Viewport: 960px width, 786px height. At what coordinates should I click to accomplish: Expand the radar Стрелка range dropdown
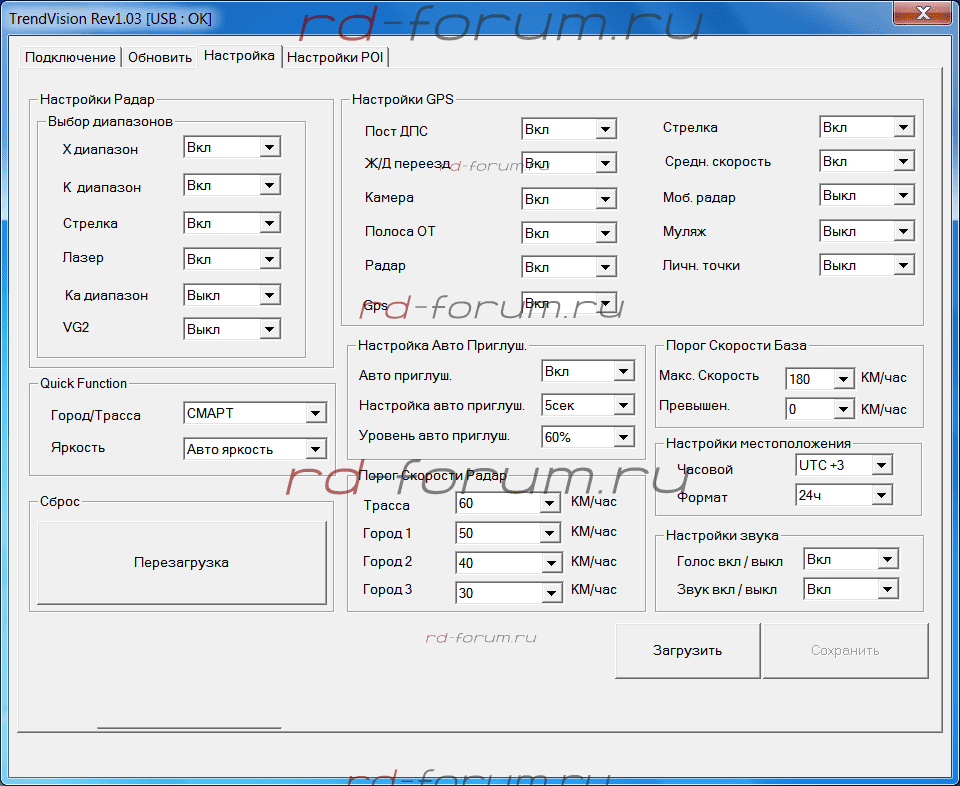(x=232, y=223)
